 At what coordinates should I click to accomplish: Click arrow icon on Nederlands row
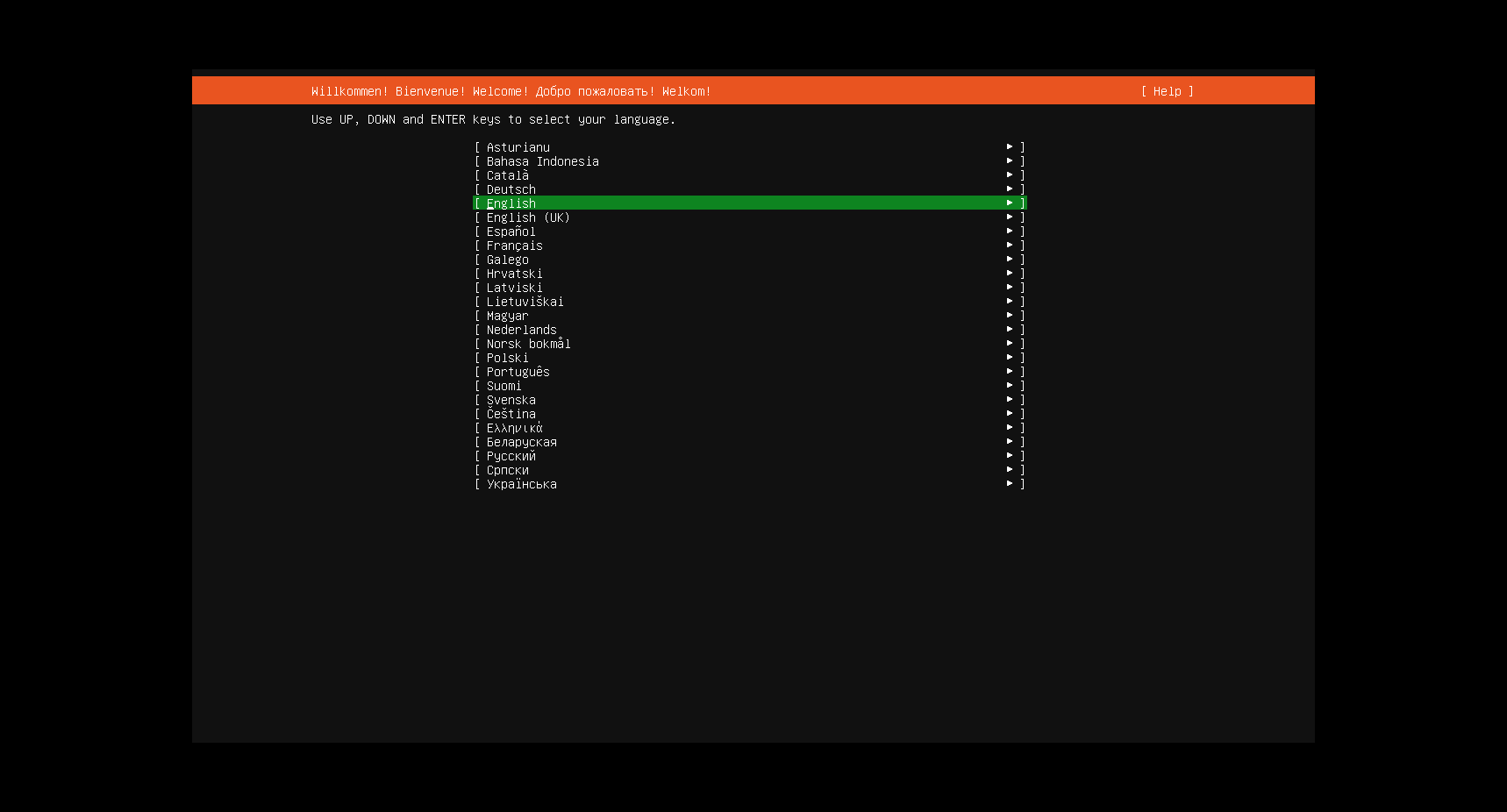(1010, 329)
